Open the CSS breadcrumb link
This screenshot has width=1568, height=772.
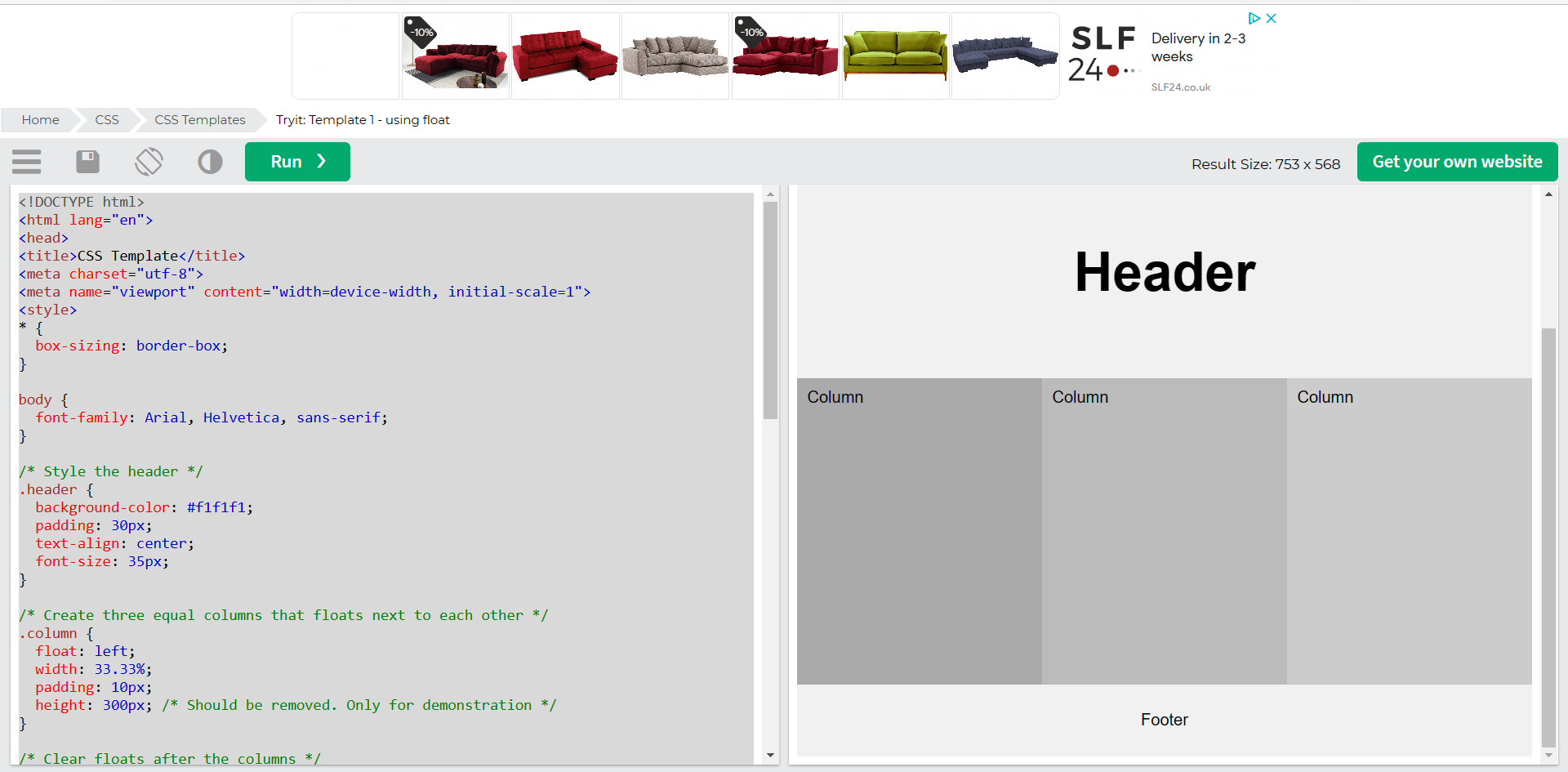[x=106, y=120]
